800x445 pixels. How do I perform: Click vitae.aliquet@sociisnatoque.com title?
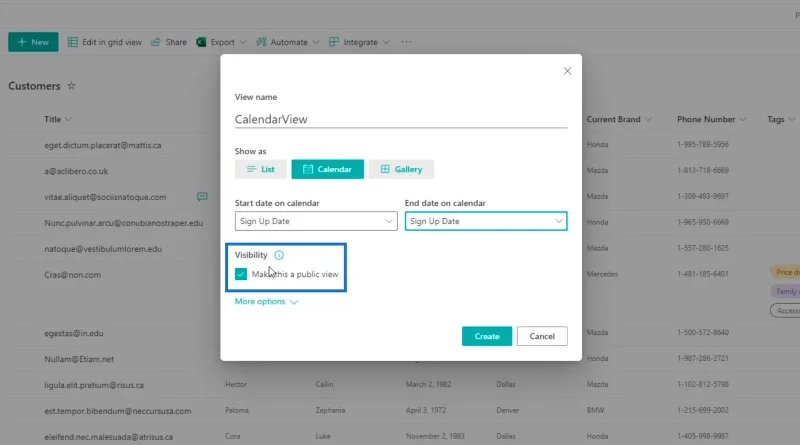[x=105, y=197]
